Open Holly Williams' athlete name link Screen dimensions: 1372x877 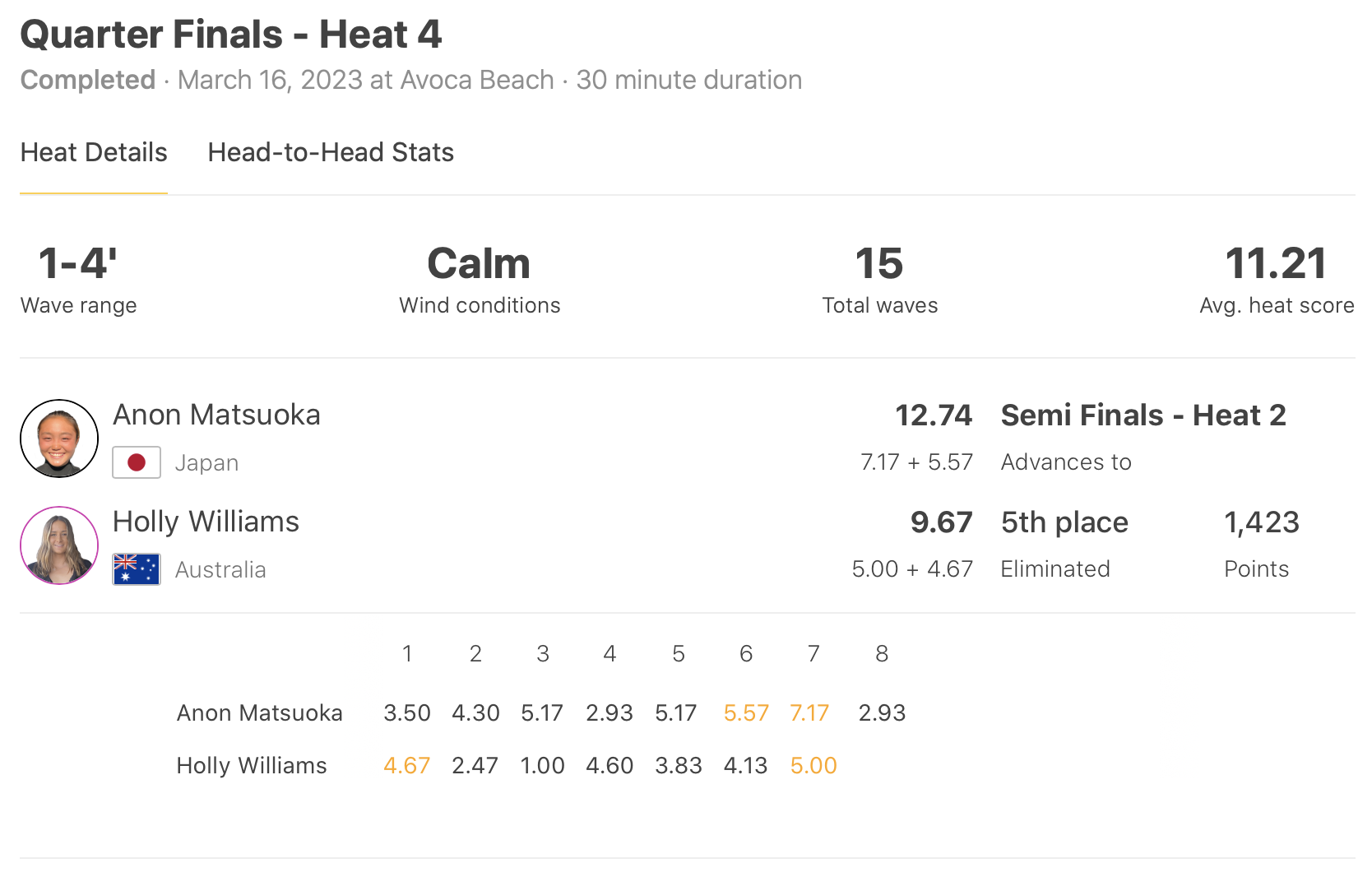(x=206, y=522)
